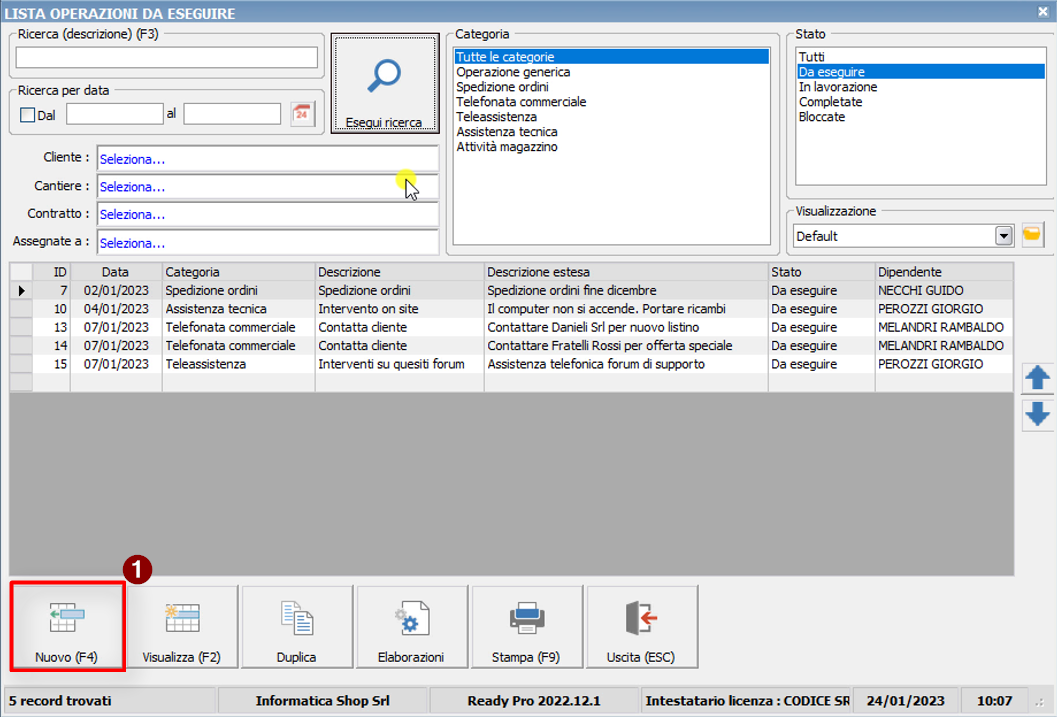This screenshot has height=717, width=1057.
Task: Click the Nuovo (F4) new record icon
Action: click(67, 619)
